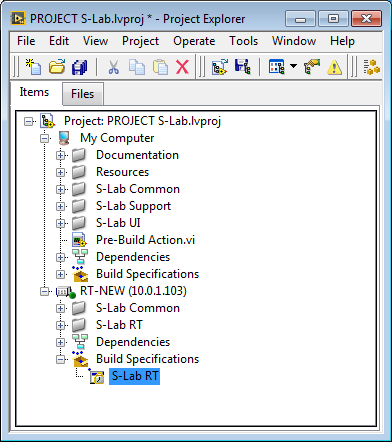The width and height of the screenshot is (392, 442).
Task: Select Pre-Build Action.vi item
Action: [145, 240]
